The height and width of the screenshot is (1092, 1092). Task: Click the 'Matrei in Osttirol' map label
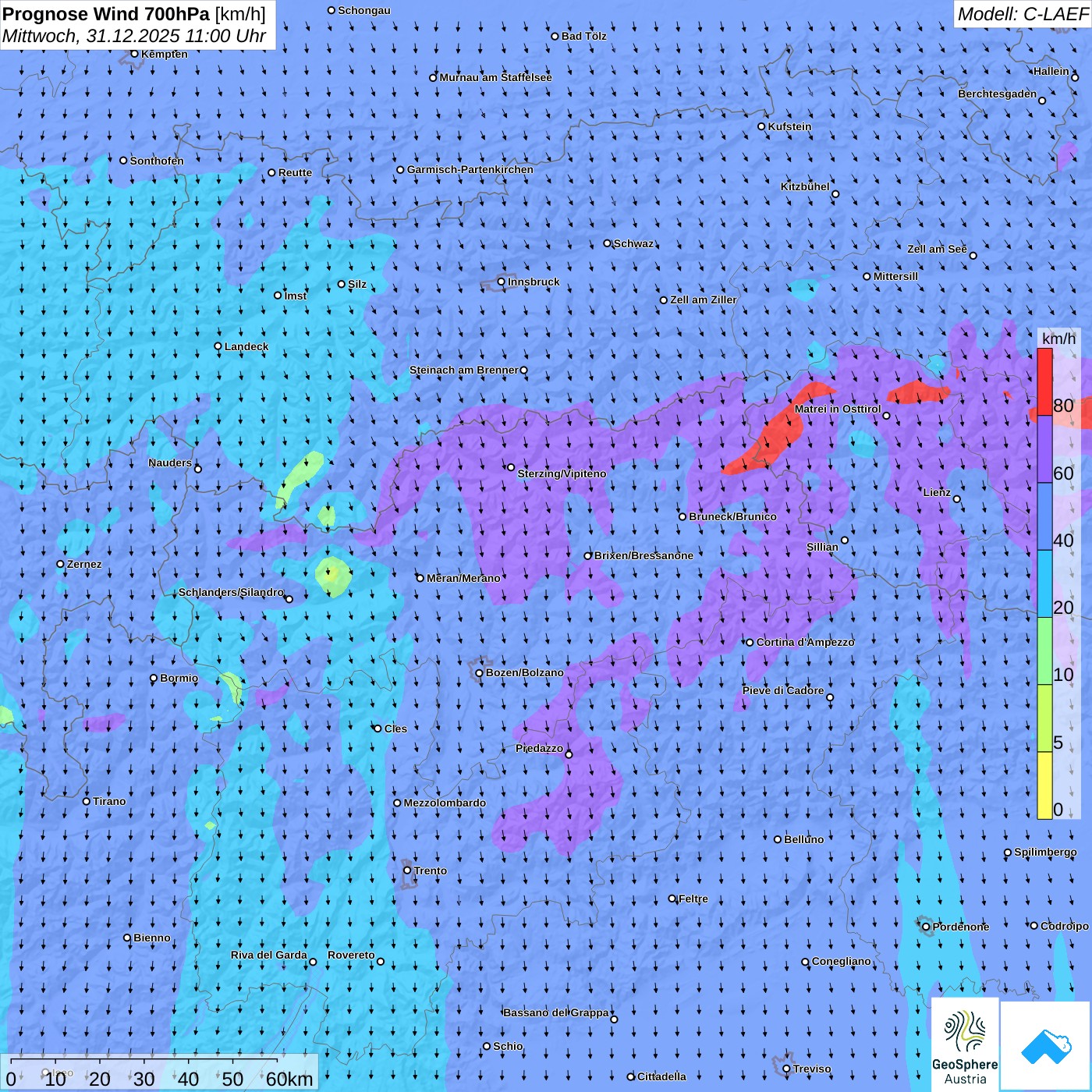click(x=838, y=409)
